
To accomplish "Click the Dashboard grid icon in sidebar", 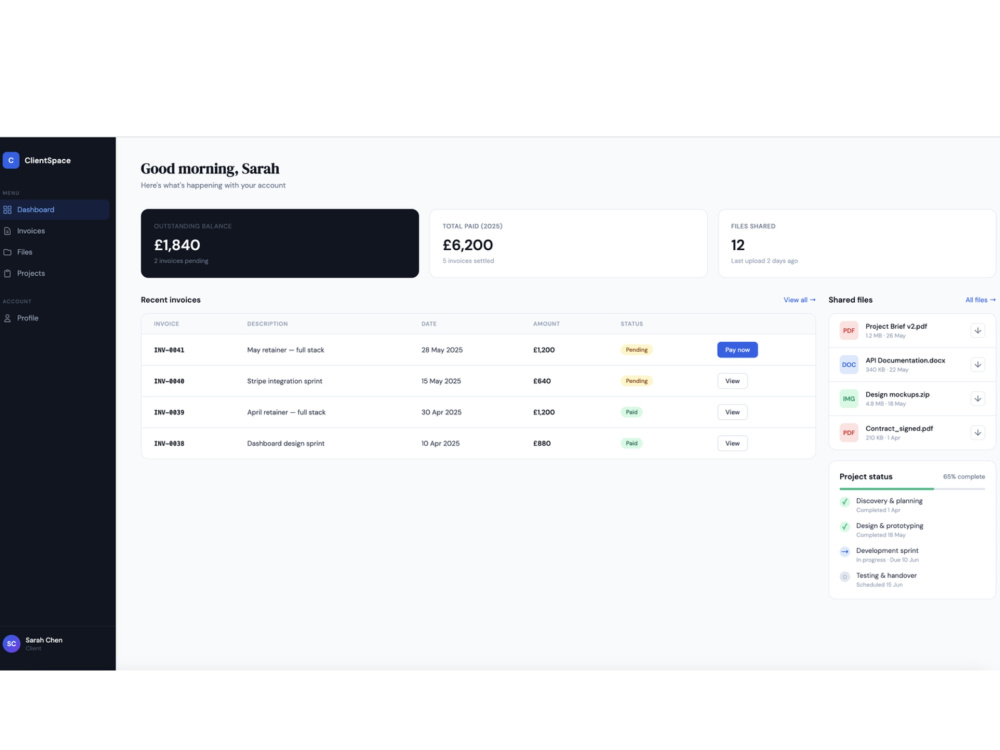I will pyautogui.click(x=8, y=210).
